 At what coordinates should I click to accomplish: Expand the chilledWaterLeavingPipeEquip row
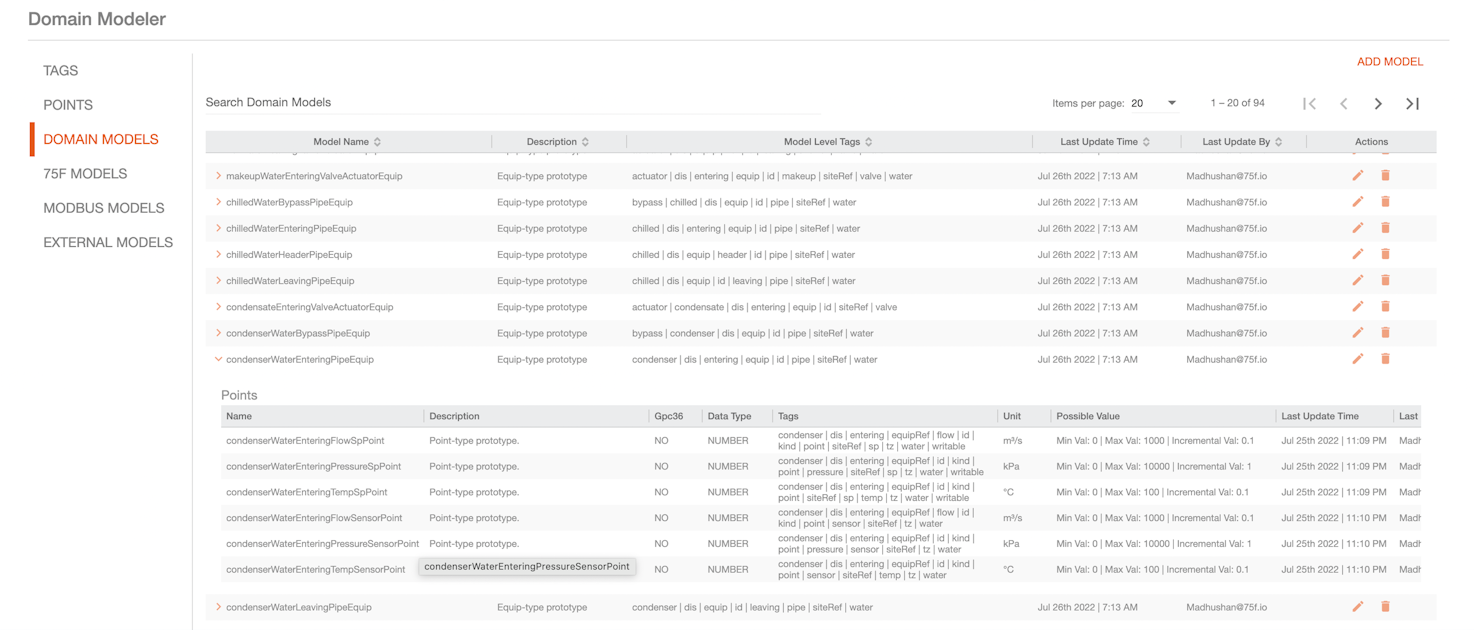click(x=218, y=281)
